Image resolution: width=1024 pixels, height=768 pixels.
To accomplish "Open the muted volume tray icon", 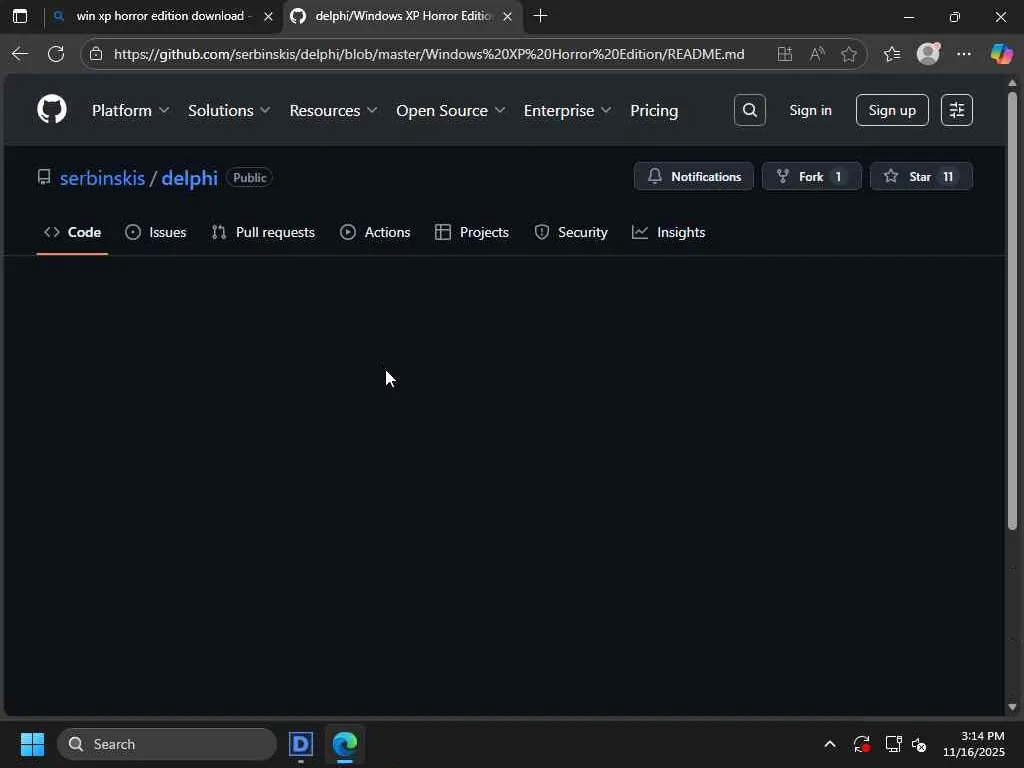I will tap(919, 744).
